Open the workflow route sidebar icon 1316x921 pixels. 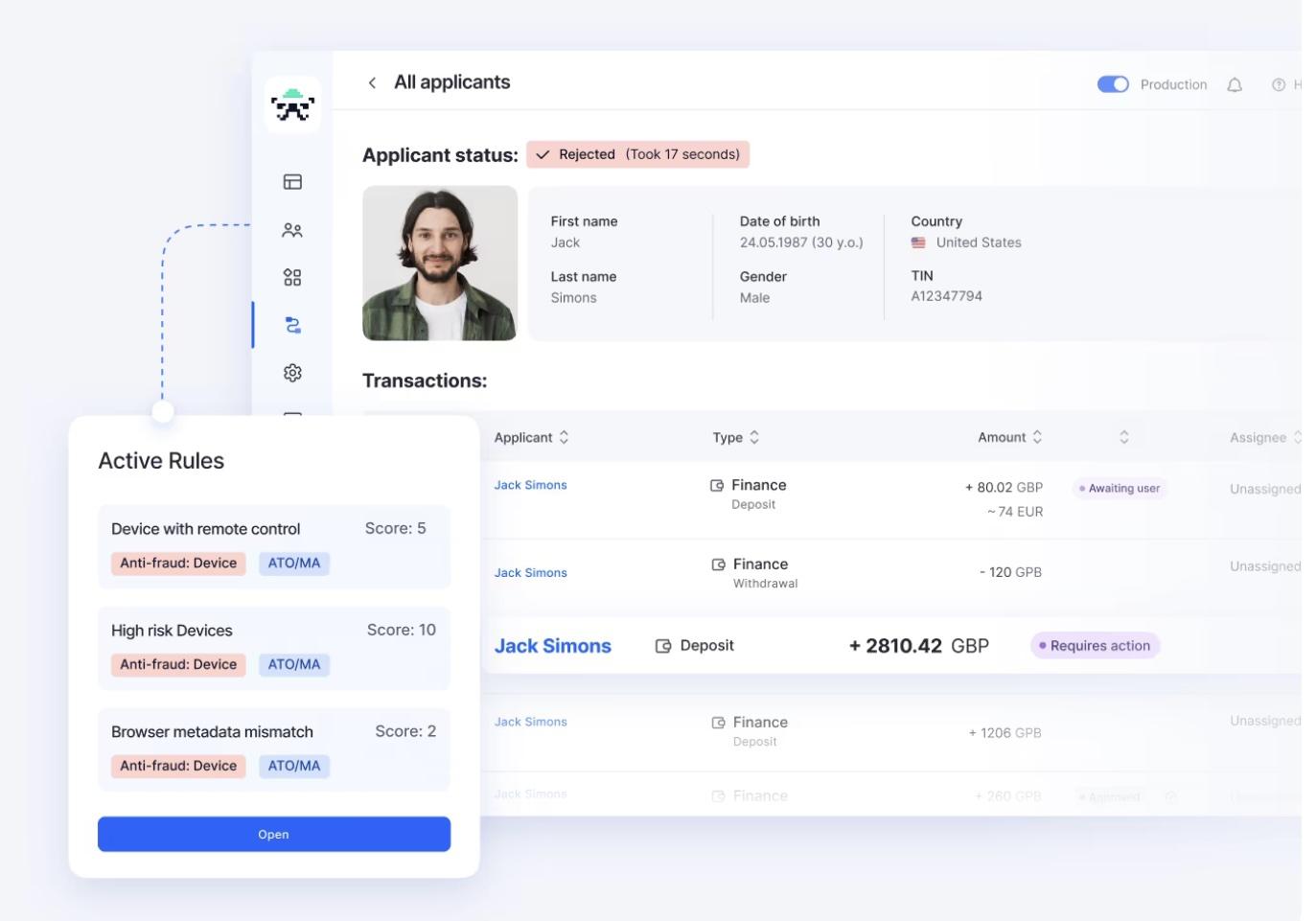pos(292,326)
